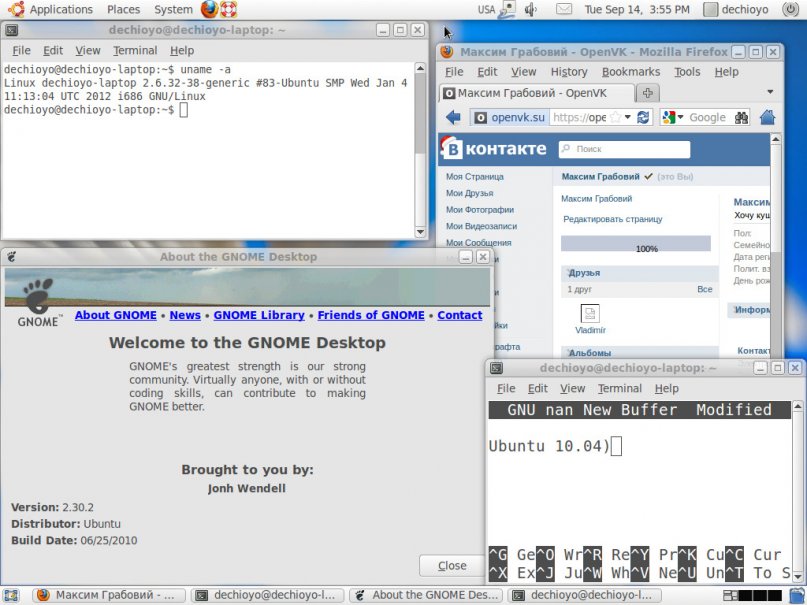Click the power shutdown icon
Viewport: 807px width, 605px height.
coord(791,9)
